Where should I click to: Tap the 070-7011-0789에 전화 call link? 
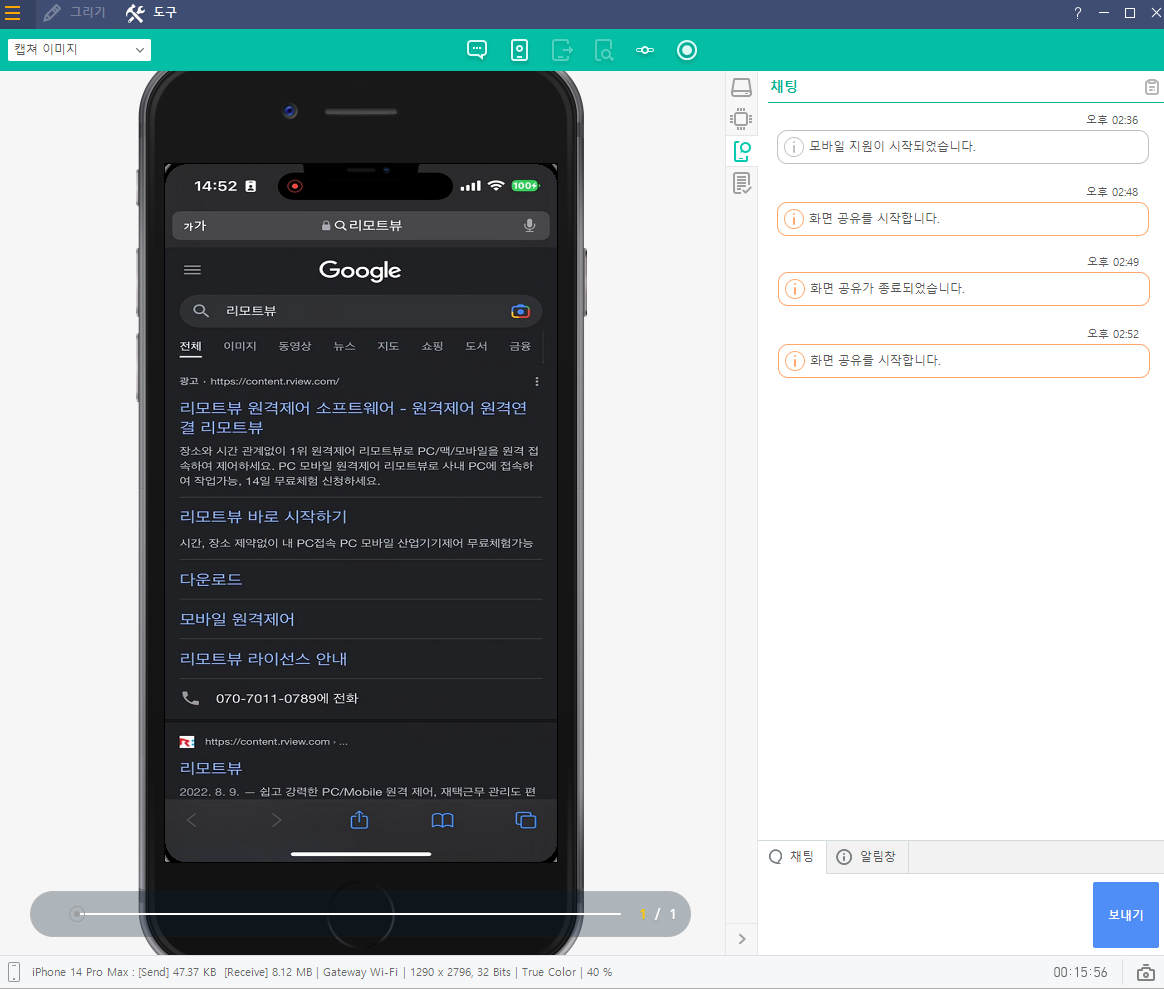[287, 699]
